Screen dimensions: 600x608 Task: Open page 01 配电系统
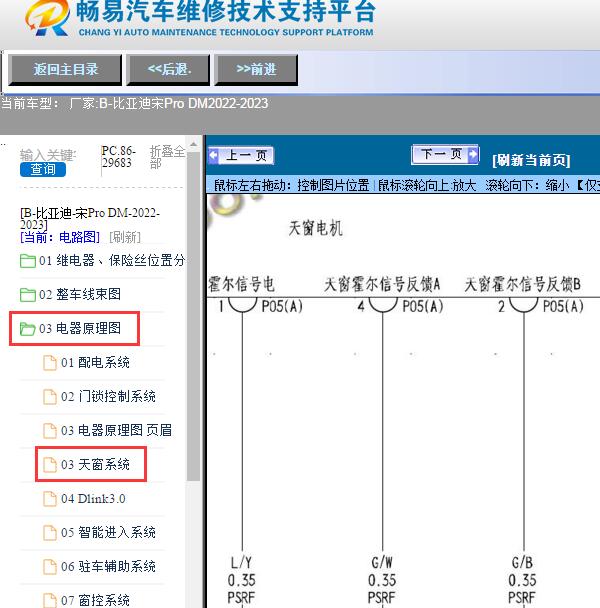point(86,363)
